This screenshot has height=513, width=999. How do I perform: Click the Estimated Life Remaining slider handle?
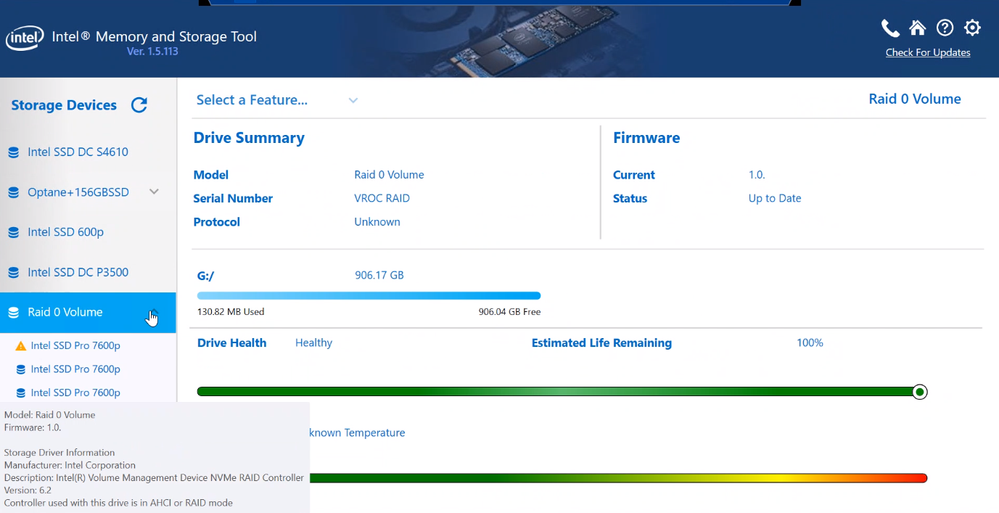pos(919,392)
